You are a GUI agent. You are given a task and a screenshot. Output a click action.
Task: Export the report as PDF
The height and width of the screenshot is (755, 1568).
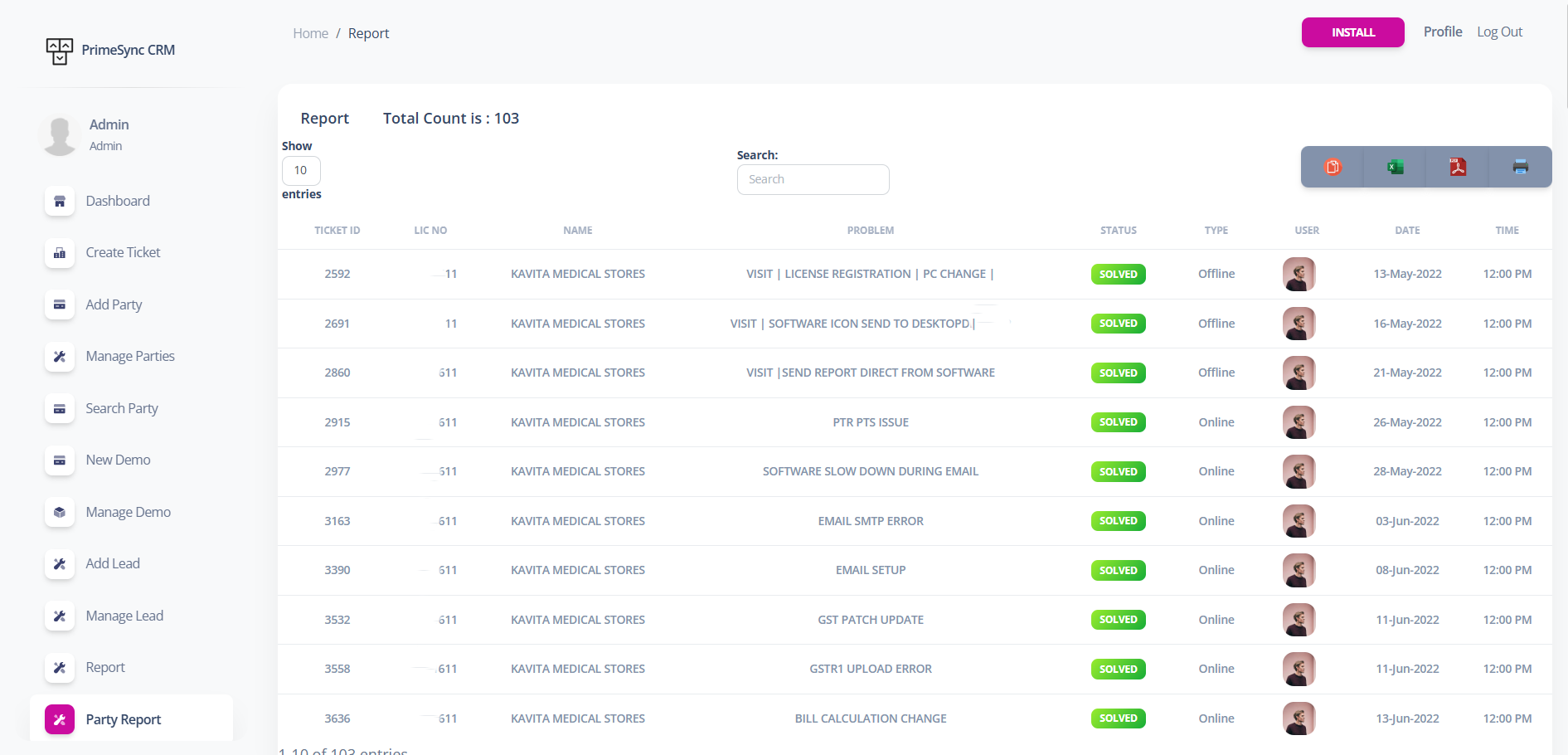point(1458,167)
